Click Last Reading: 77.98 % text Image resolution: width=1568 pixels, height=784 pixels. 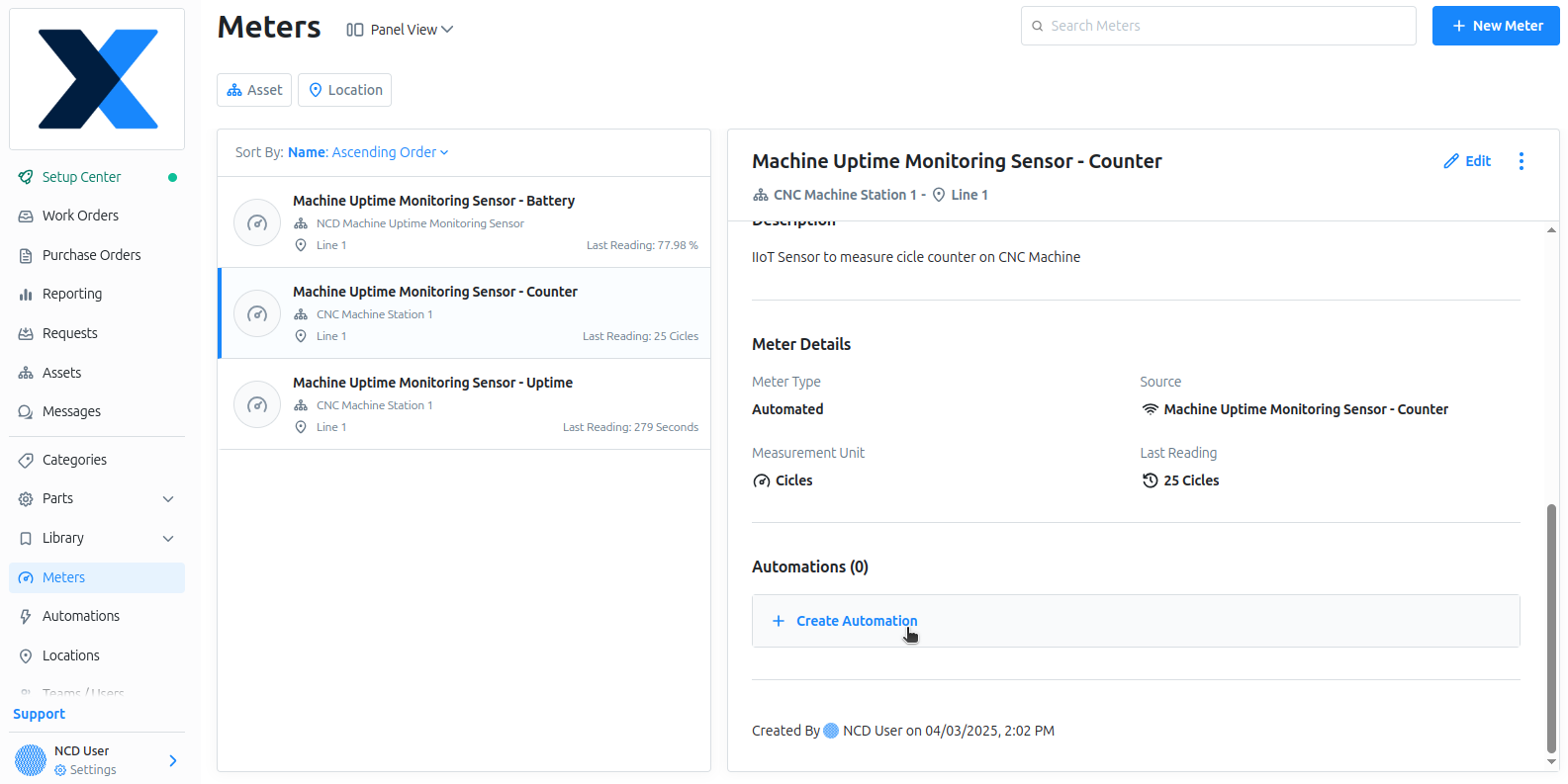click(642, 245)
